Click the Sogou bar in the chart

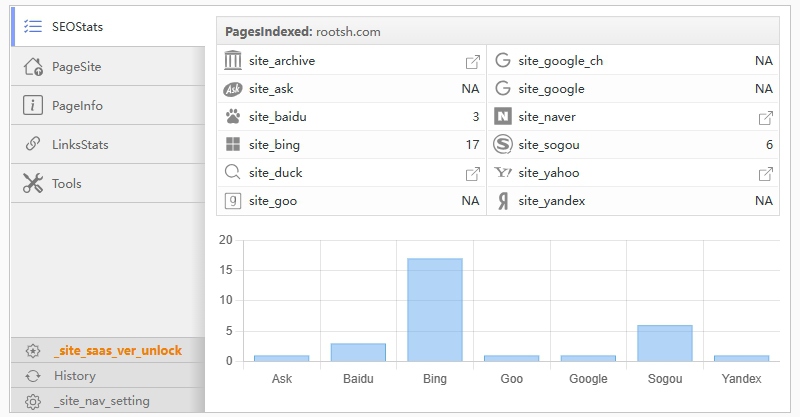click(x=665, y=342)
